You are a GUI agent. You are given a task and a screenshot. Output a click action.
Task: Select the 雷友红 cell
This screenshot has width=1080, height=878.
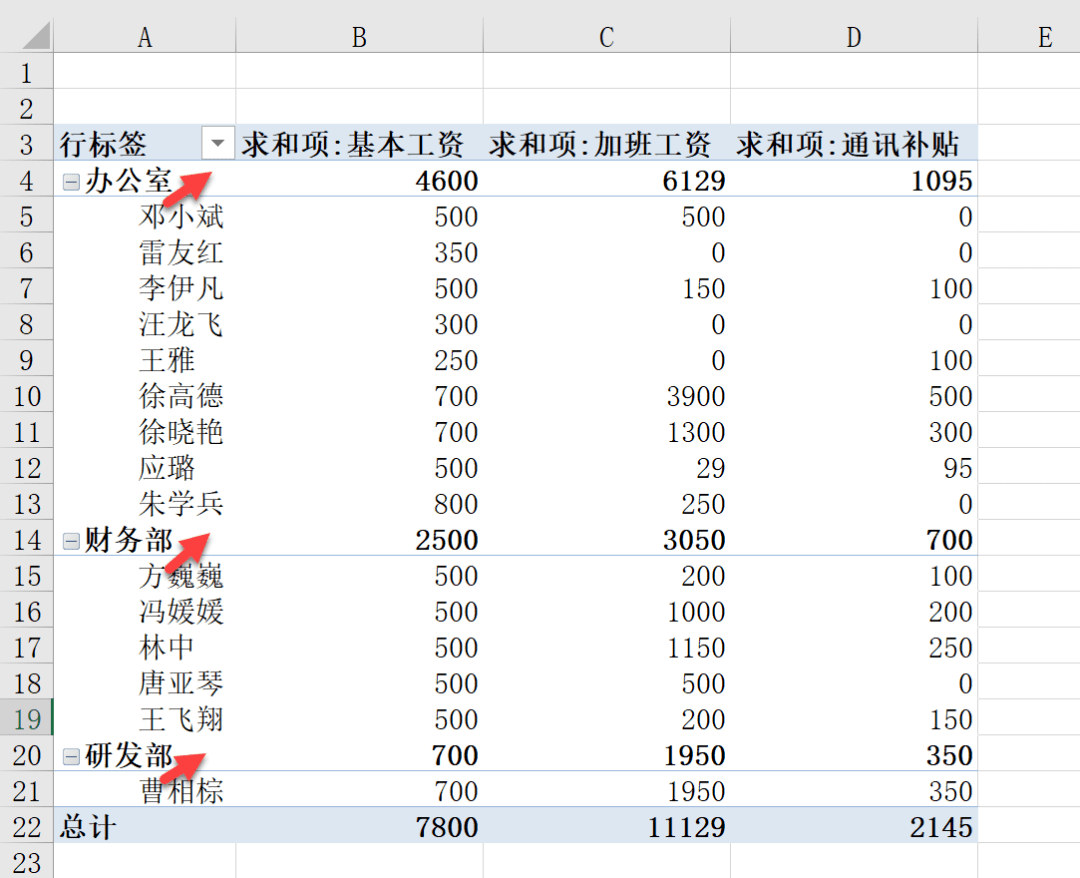pos(145,252)
